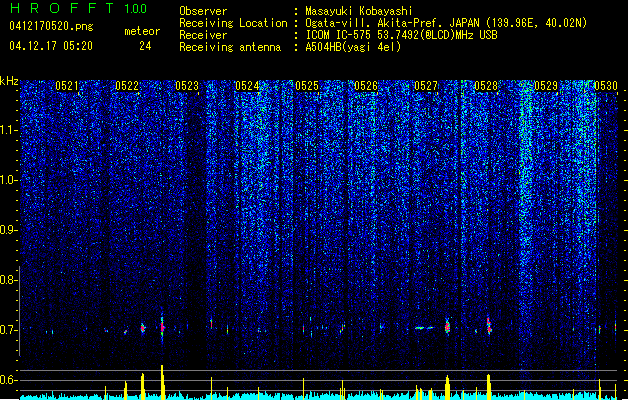Click the 0530 time marker
This screenshot has height=400, width=629.
606,86
